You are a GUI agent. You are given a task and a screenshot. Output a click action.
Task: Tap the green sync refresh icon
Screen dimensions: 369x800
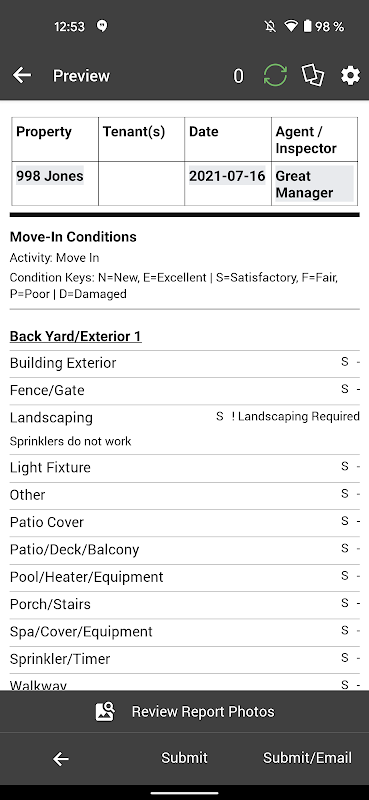[275, 76]
